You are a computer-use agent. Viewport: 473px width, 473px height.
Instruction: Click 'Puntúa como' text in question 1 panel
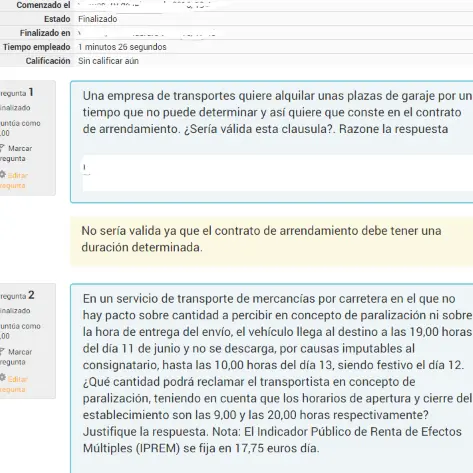click(x=20, y=123)
